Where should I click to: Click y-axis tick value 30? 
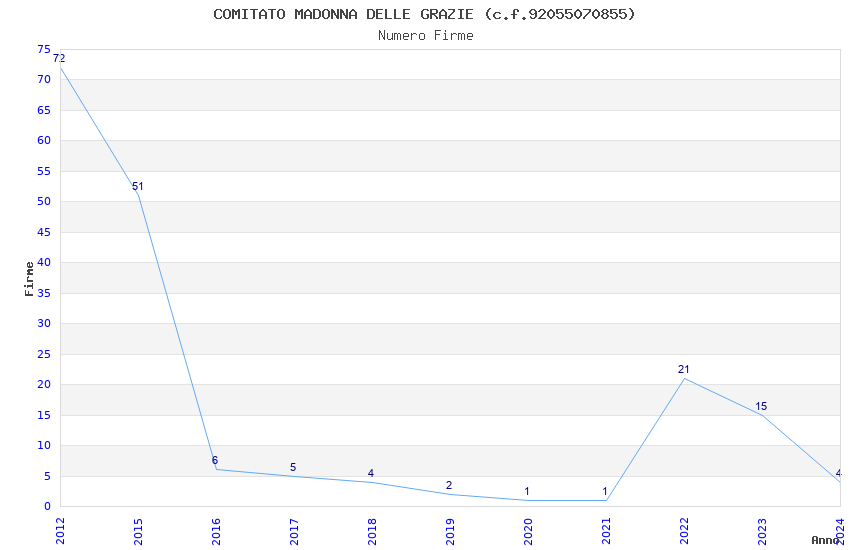pyautogui.click(x=44, y=323)
